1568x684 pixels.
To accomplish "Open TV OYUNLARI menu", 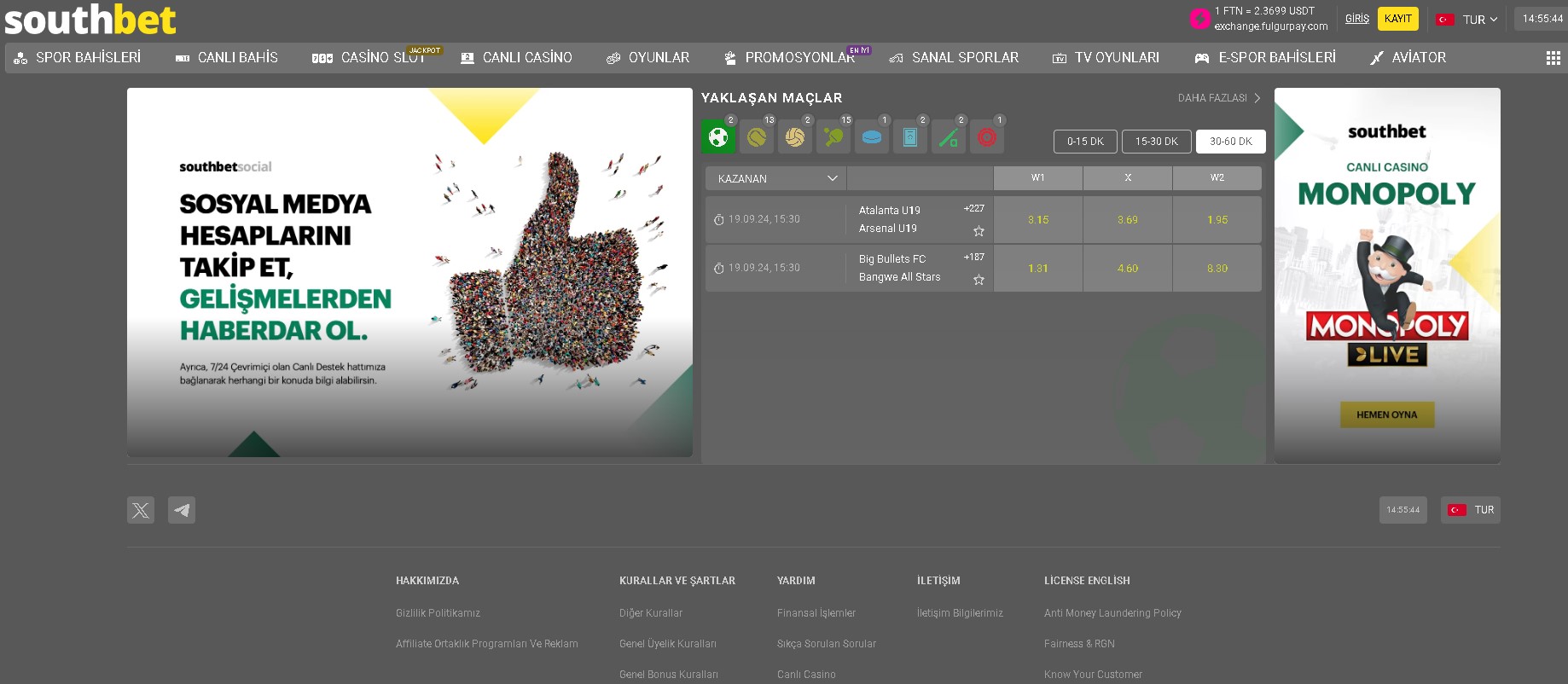I will click(1106, 57).
